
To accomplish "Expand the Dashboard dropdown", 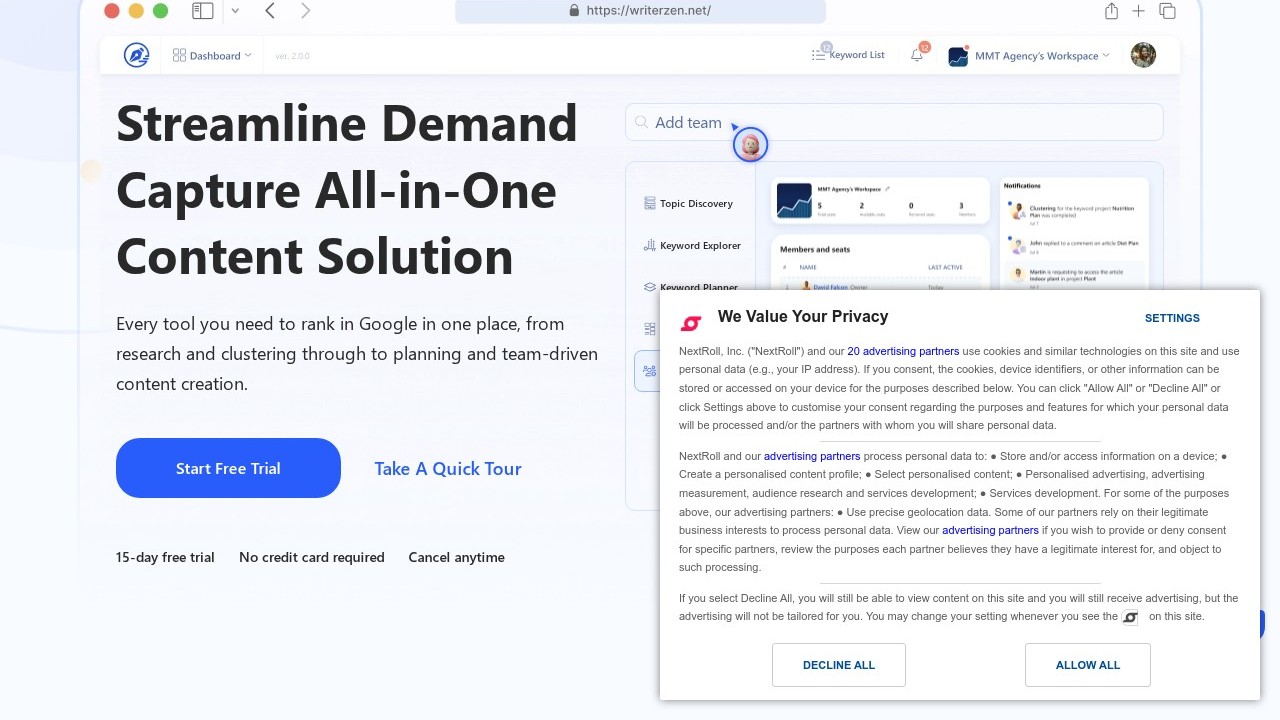I will click(212, 56).
